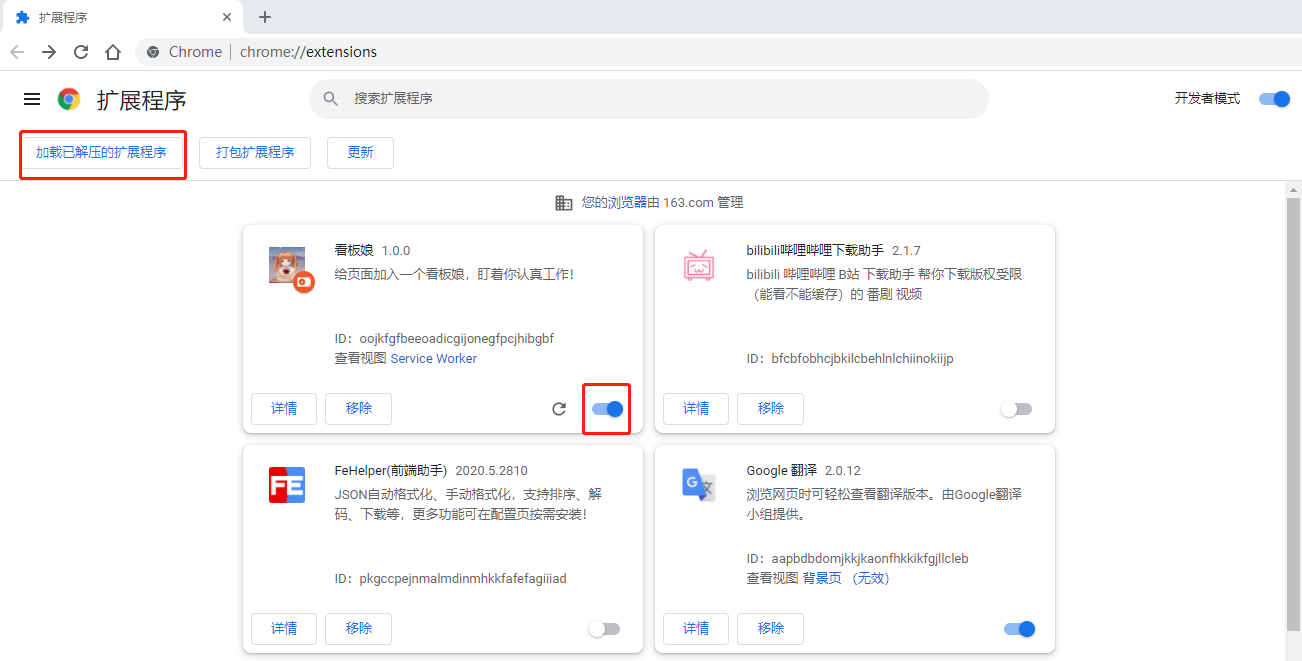Open the hamburger main menu
Image resolution: width=1302 pixels, height=661 pixels.
(x=32, y=99)
